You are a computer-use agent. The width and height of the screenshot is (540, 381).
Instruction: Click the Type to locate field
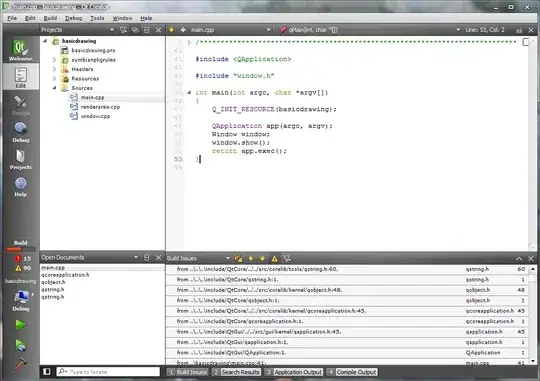(x=108, y=372)
